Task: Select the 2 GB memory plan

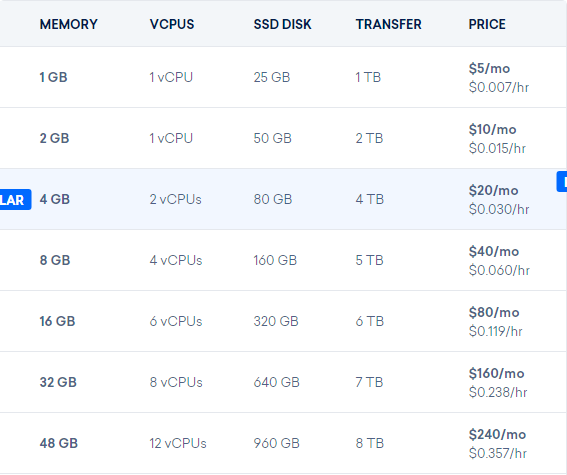Action: (x=284, y=138)
